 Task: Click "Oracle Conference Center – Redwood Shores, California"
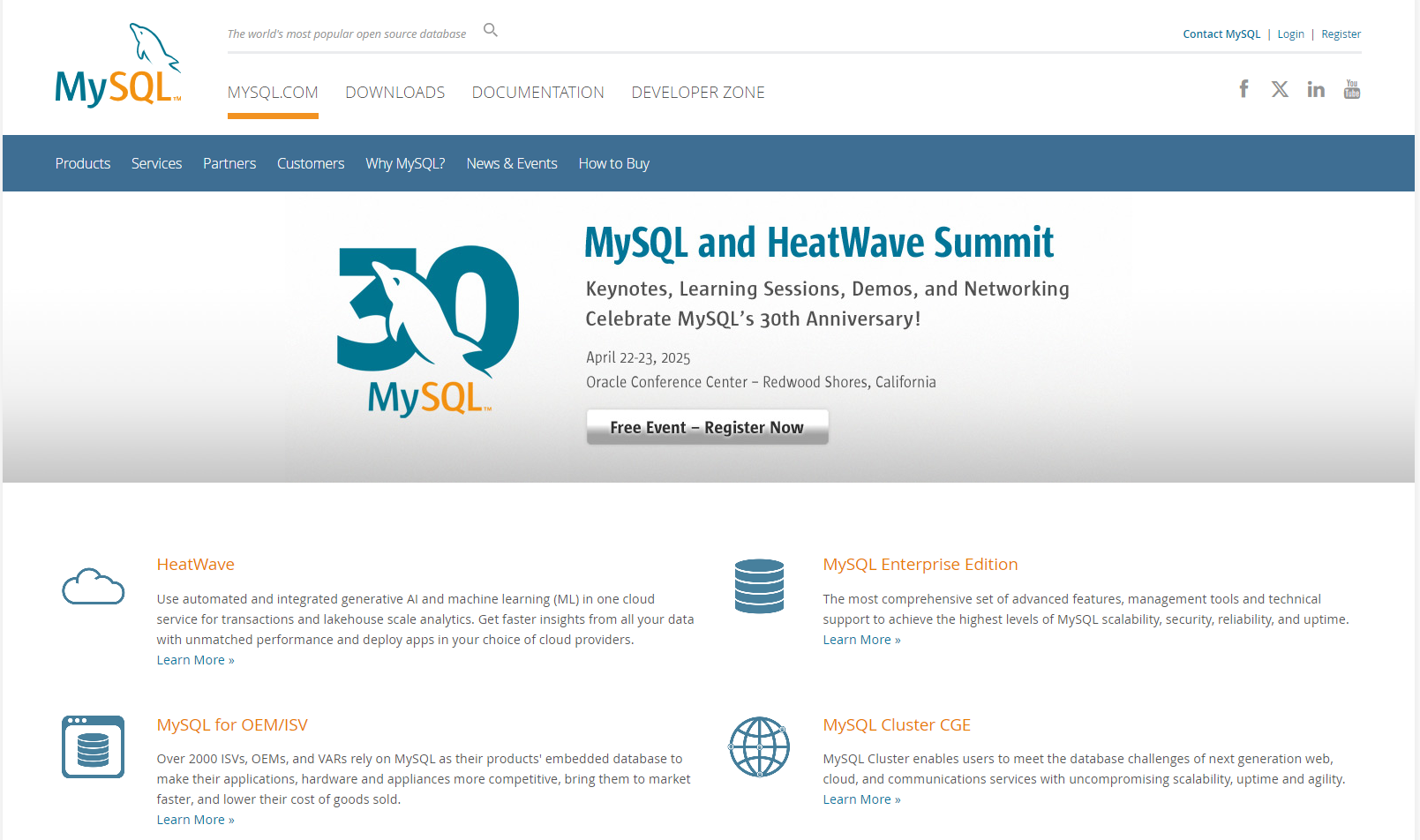pos(761,382)
